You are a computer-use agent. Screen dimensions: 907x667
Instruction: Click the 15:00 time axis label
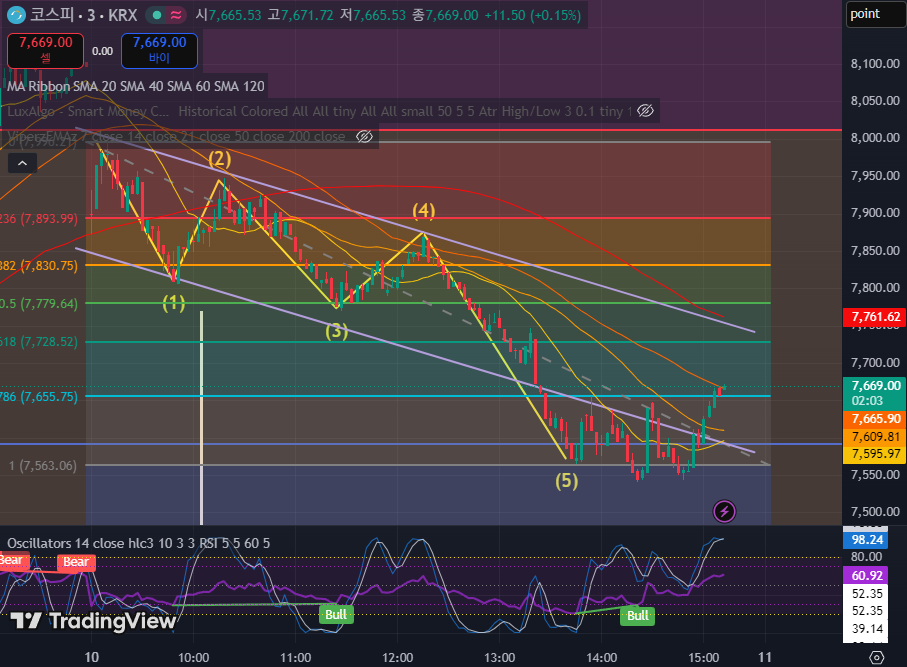click(x=703, y=657)
